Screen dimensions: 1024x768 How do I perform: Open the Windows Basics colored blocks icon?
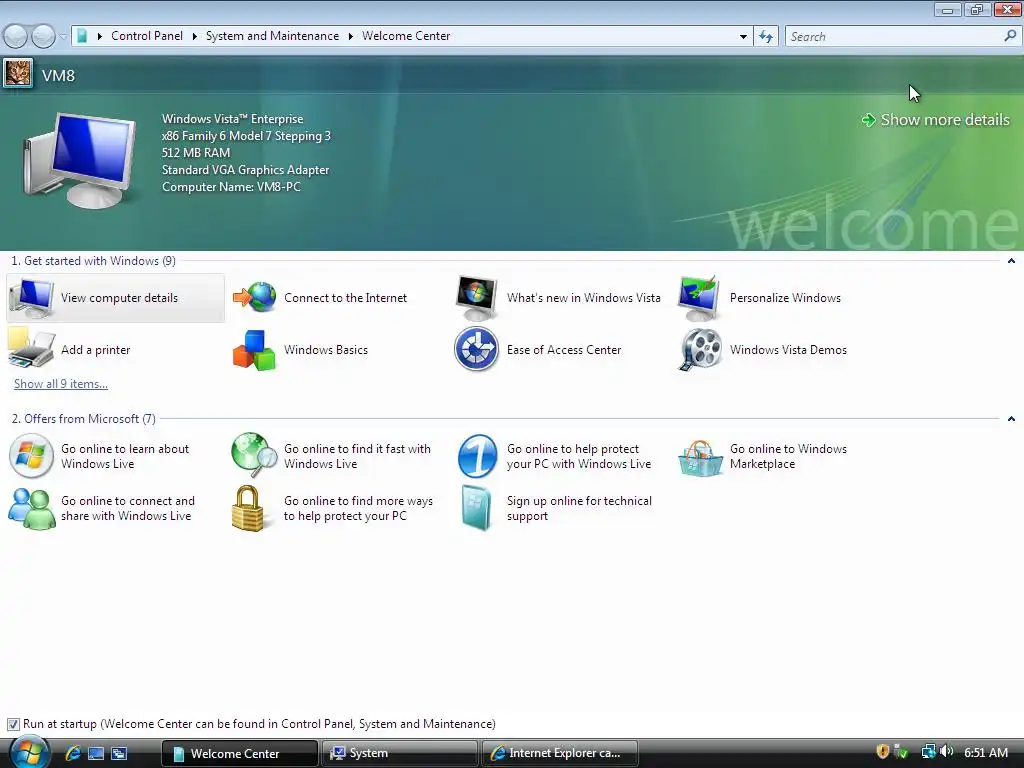(x=255, y=350)
